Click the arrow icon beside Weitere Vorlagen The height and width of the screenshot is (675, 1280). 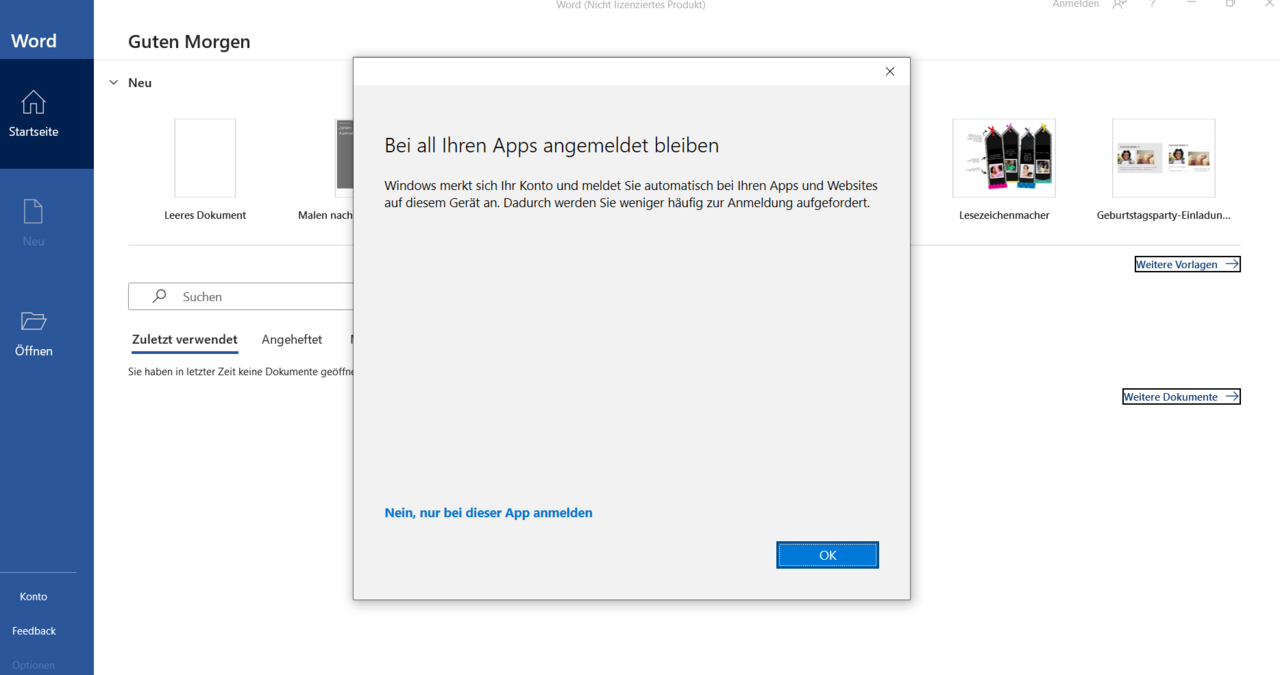pos(1231,265)
